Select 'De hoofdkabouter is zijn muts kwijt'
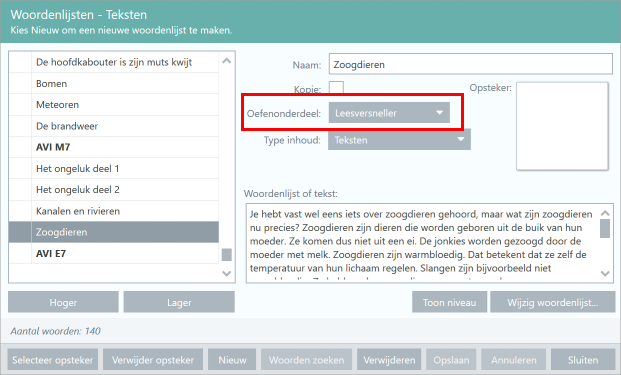 [x=114, y=62]
